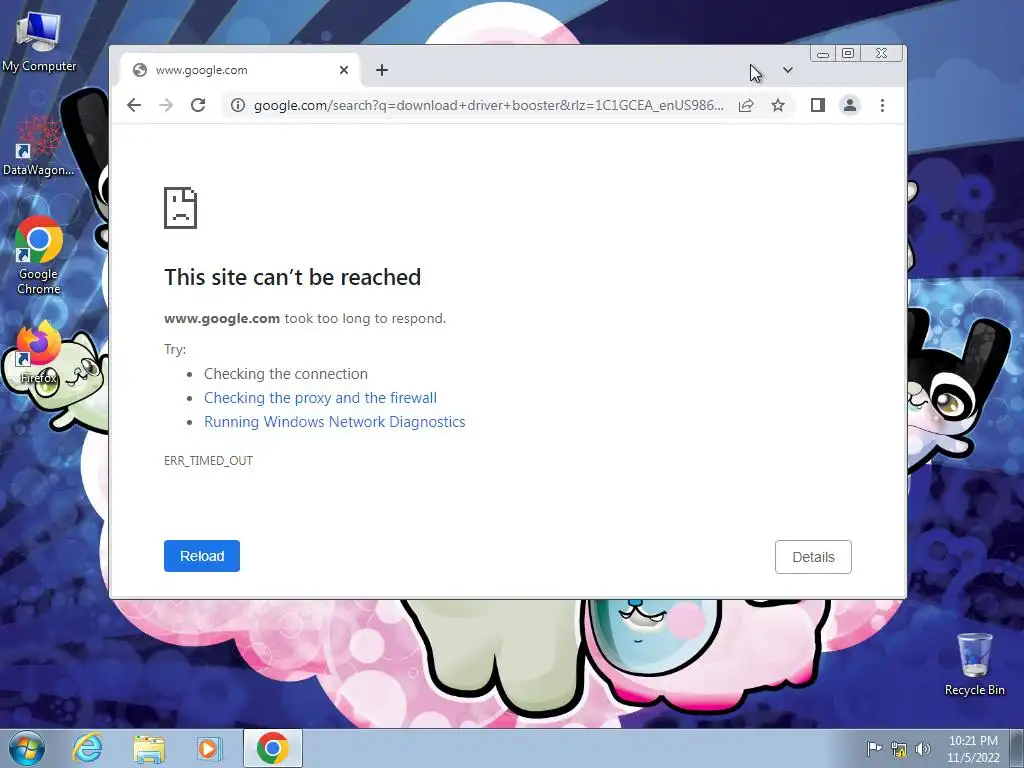Open the Chrome profile menu
The height and width of the screenshot is (768, 1024).
[850, 105]
